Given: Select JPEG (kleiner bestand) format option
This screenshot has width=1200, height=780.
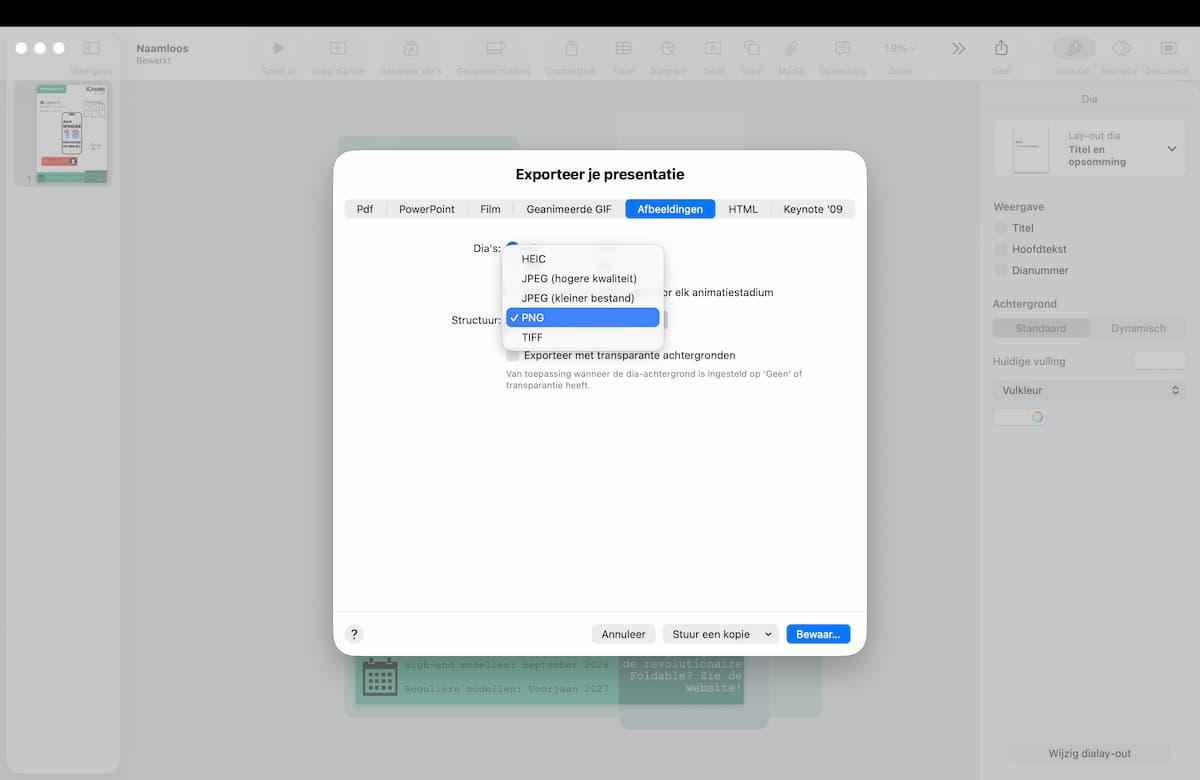Looking at the screenshot, I should (582, 298).
